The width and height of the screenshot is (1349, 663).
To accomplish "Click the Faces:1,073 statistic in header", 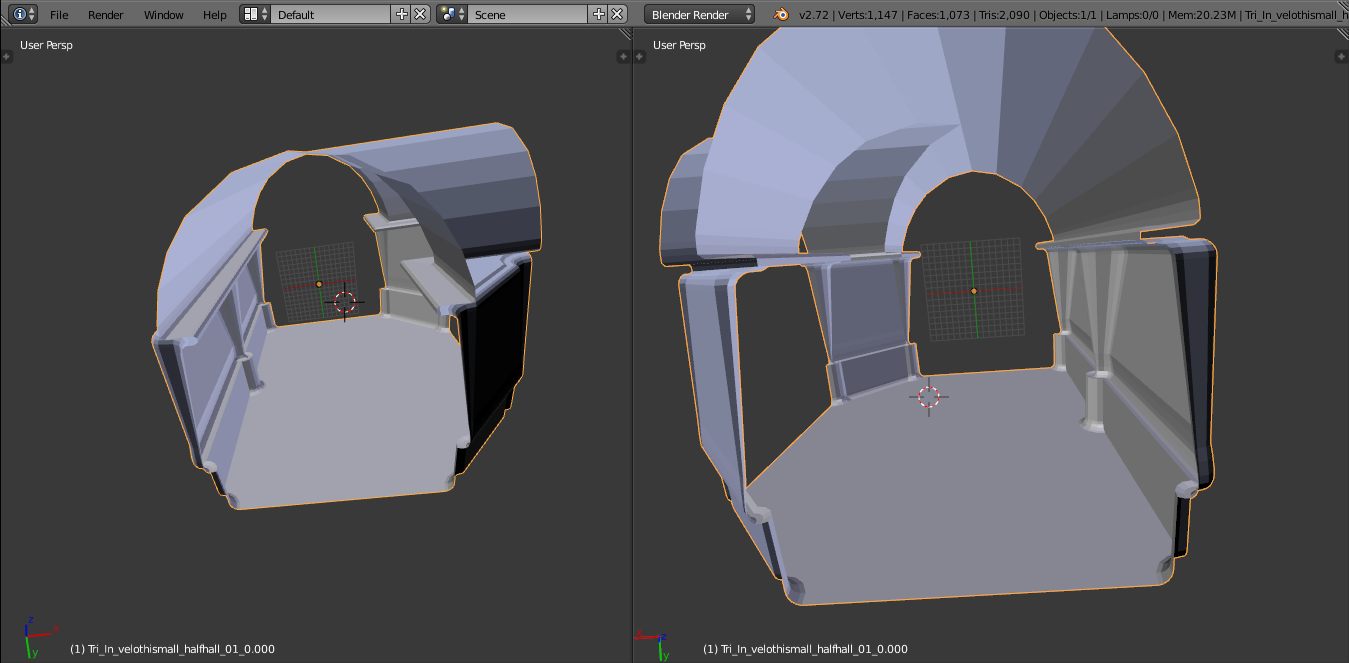I will coord(939,15).
